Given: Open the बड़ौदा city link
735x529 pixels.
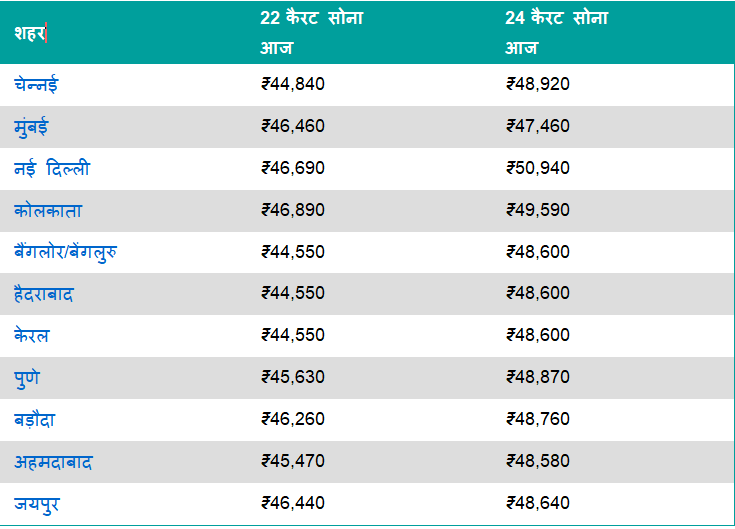Looking at the screenshot, I should pos(35,420).
